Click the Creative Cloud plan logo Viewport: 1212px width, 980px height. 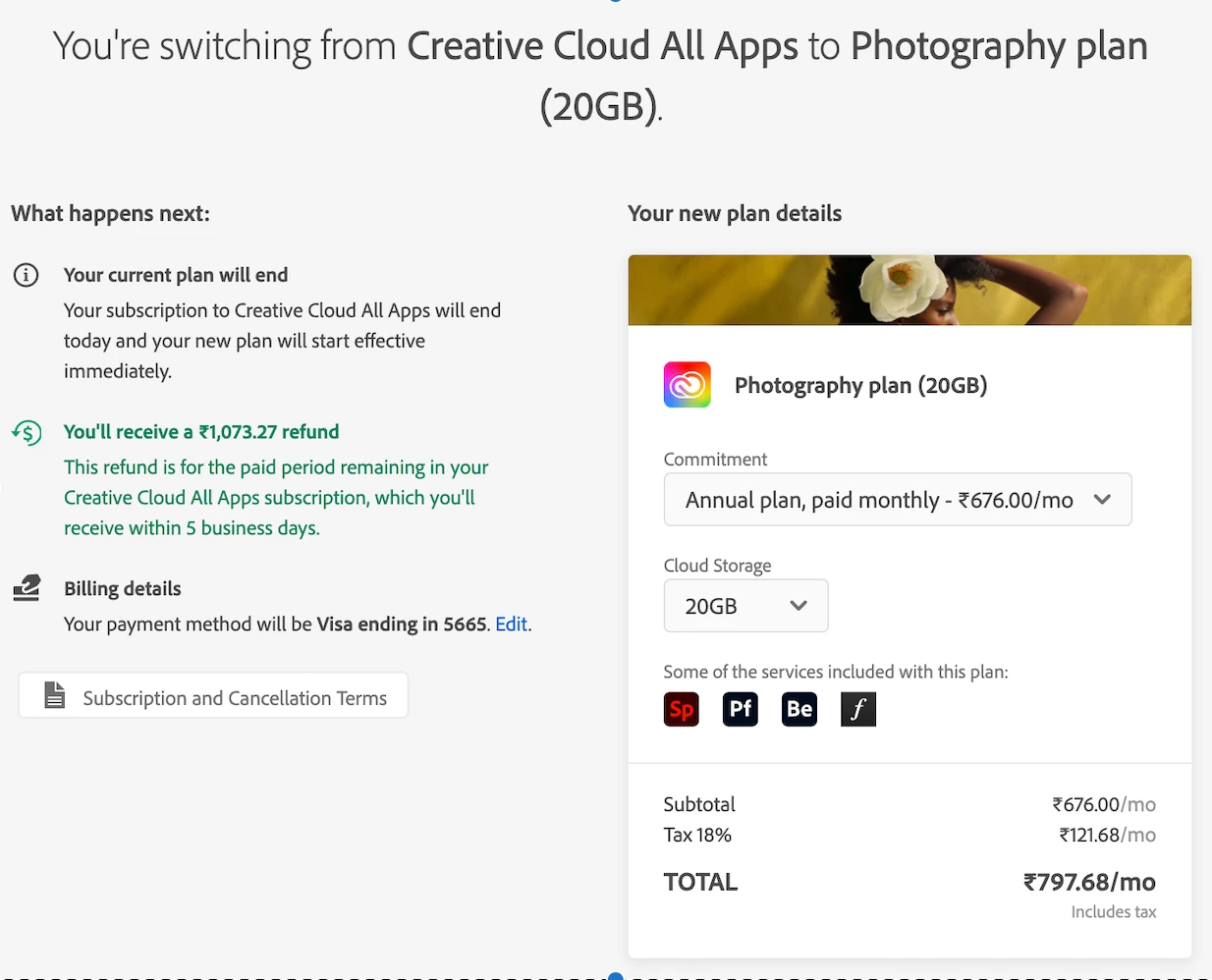(x=688, y=385)
